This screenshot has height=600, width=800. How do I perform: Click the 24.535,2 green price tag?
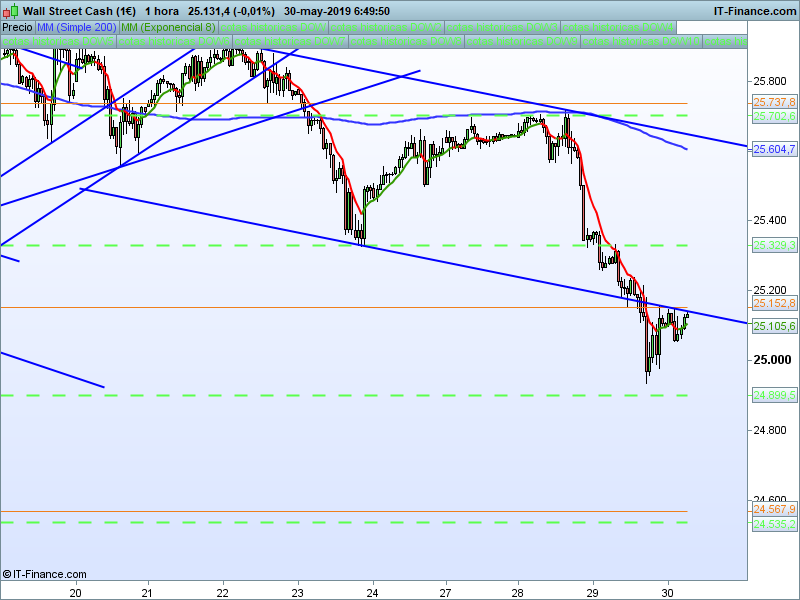(x=774, y=524)
